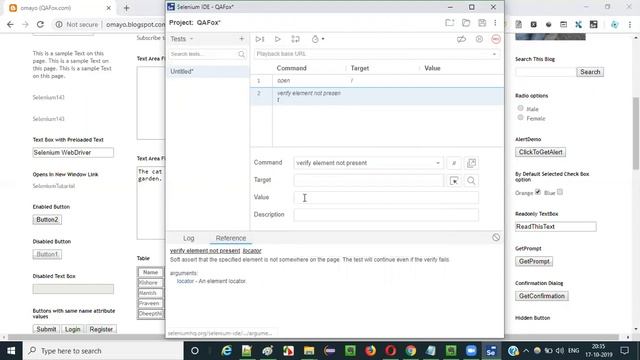Image resolution: width=640 pixels, height=360 pixels.
Task: Click the Target input field
Action: point(369,180)
